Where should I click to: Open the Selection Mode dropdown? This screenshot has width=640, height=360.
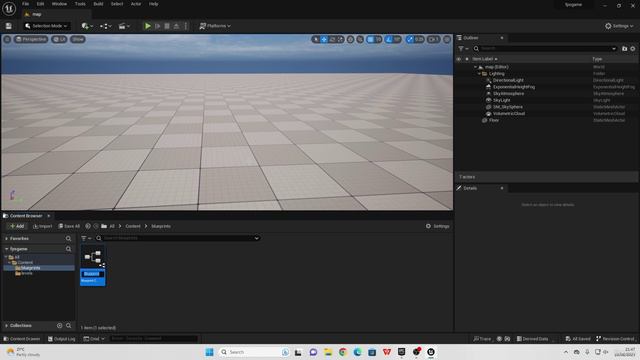(x=46, y=26)
